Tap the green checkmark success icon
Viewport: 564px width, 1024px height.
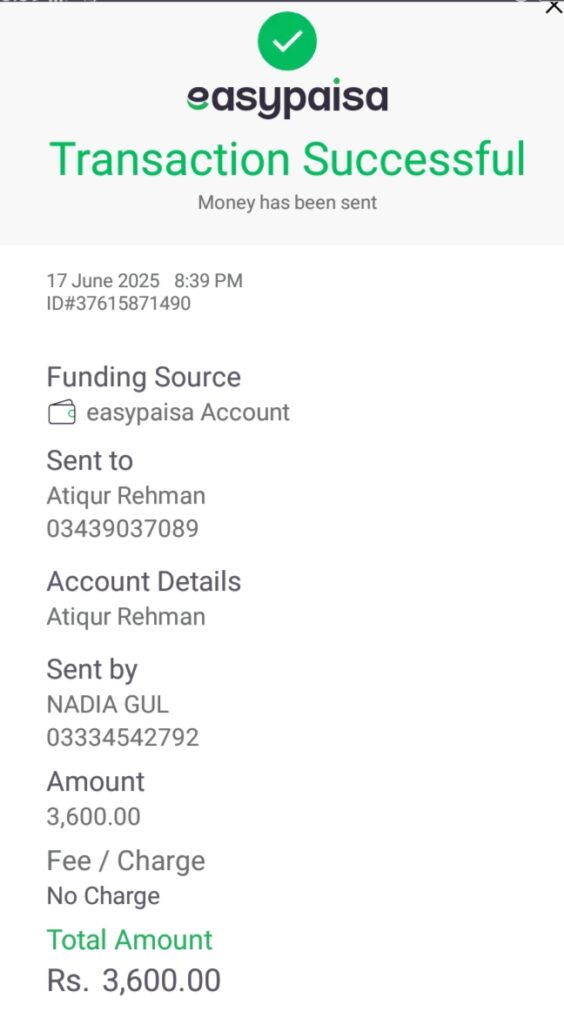tap(287, 41)
